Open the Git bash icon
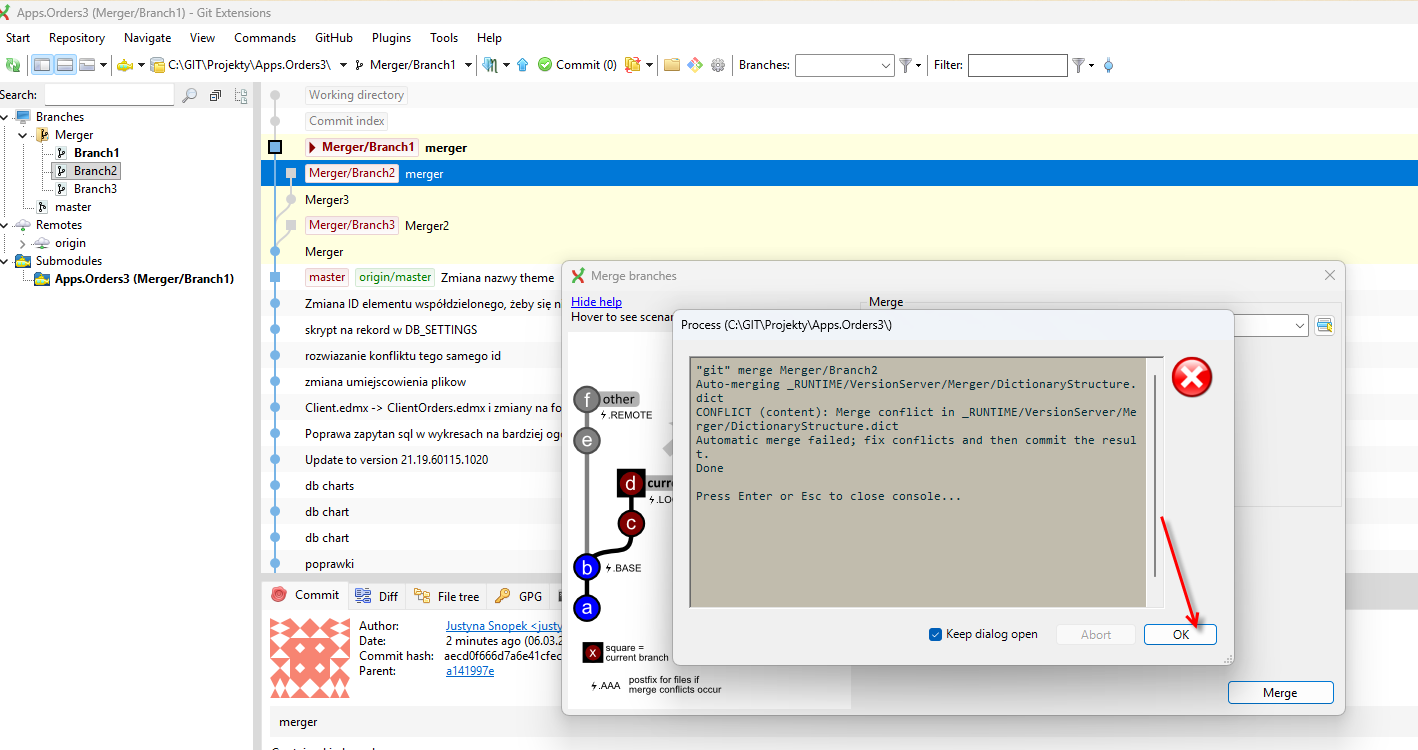This screenshot has height=750, width=1418. tap(695, 65)
